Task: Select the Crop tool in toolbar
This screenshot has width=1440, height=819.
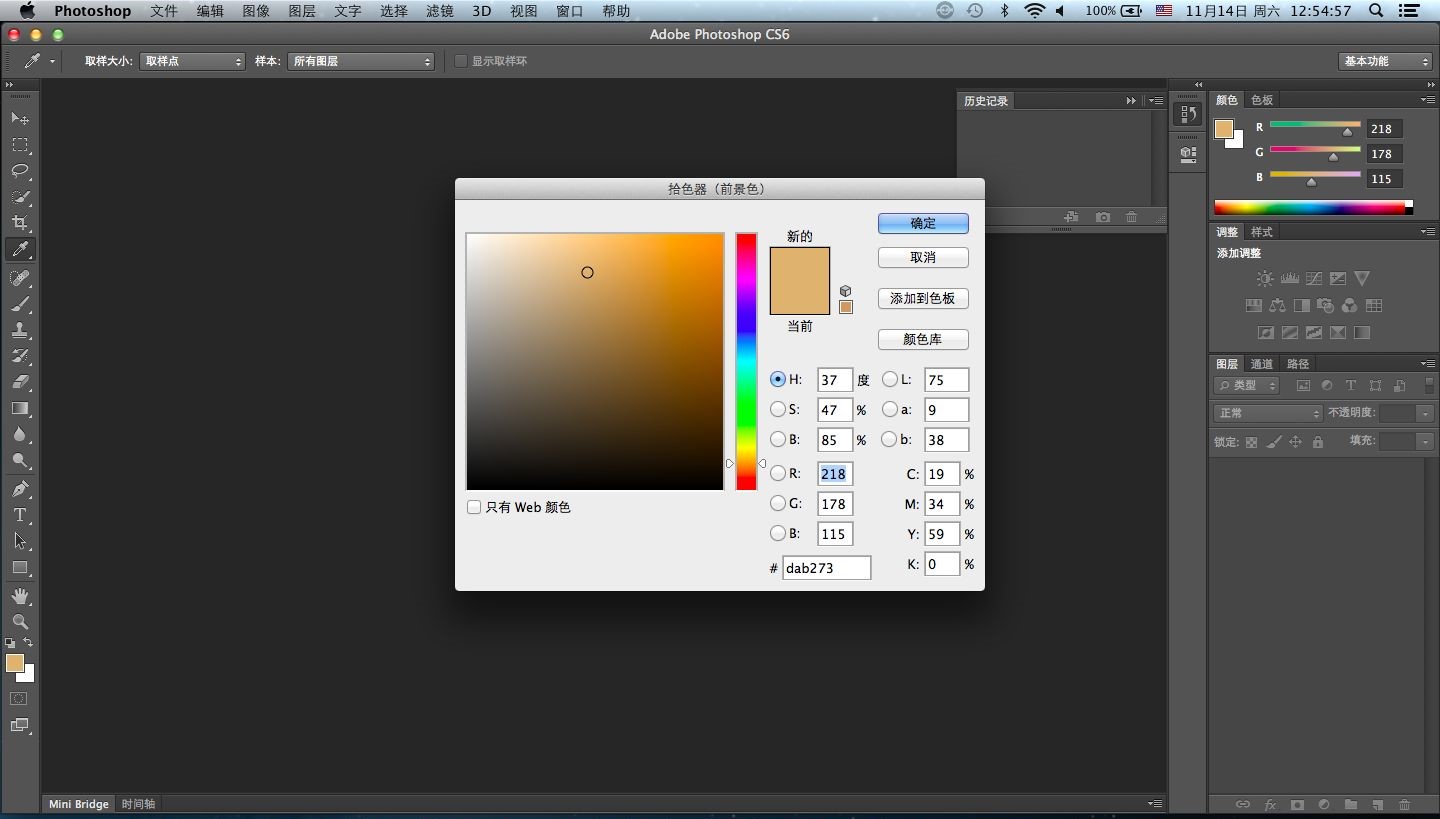Action: click(19, 223)
